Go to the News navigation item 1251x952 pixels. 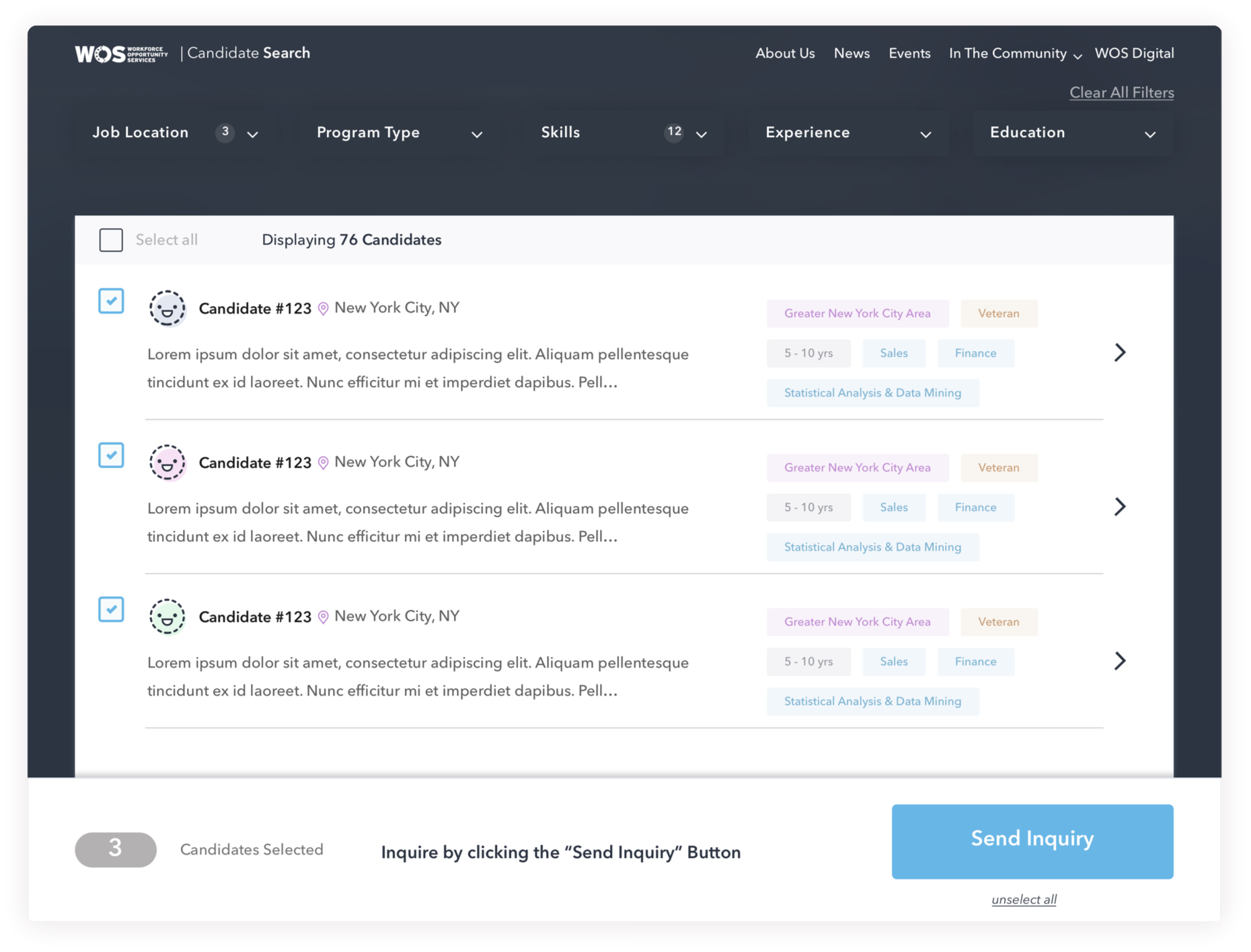(851, 54)
